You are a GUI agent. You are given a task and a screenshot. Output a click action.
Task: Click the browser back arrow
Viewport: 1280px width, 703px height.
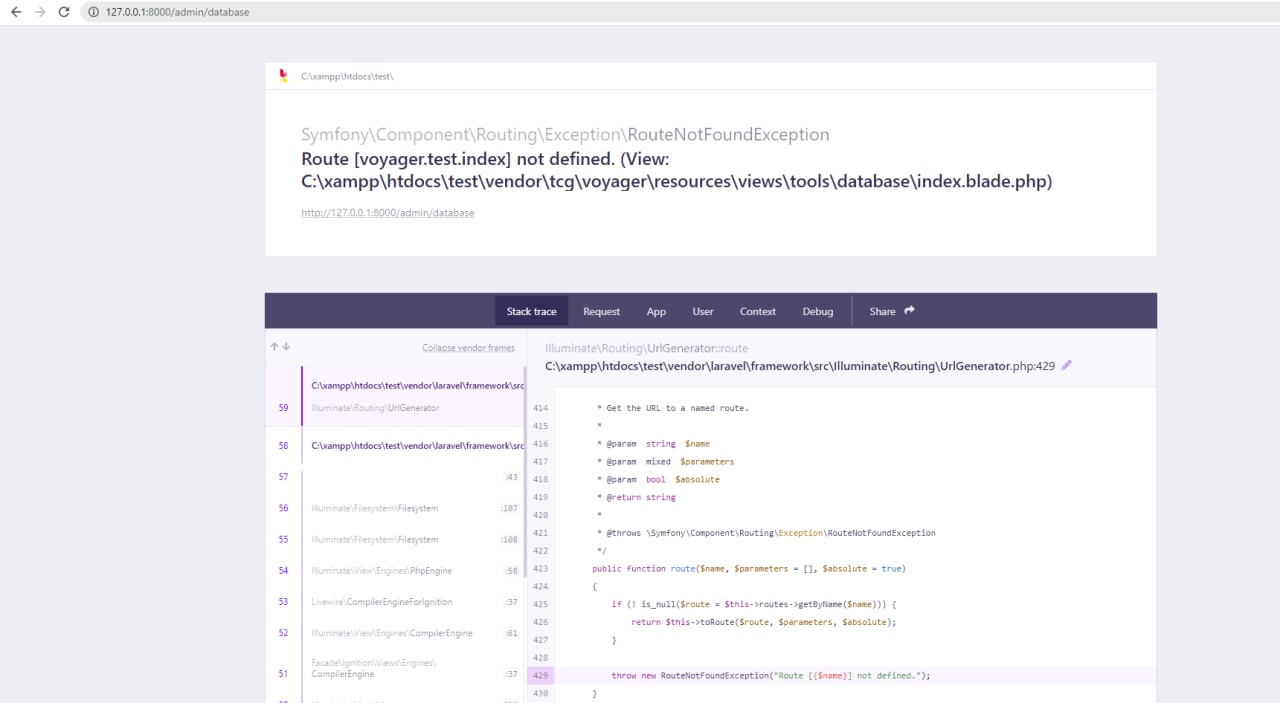[x=16, y=12]
